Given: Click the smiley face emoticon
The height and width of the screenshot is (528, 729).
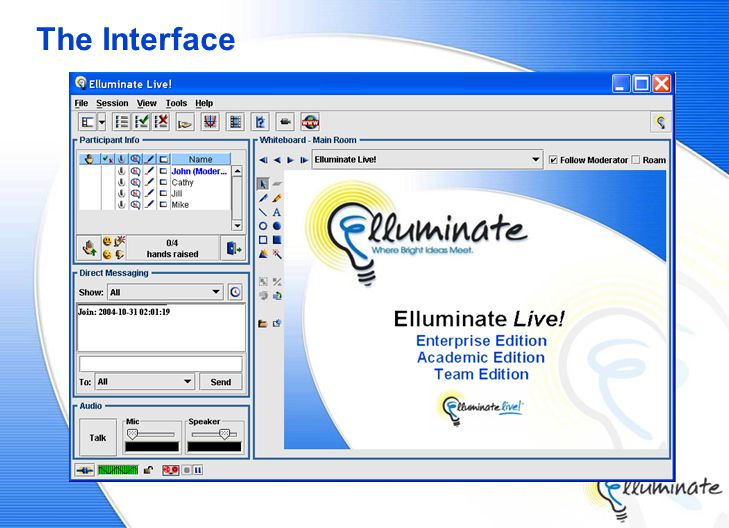Looking at the screenshot, I should (107, 241).
